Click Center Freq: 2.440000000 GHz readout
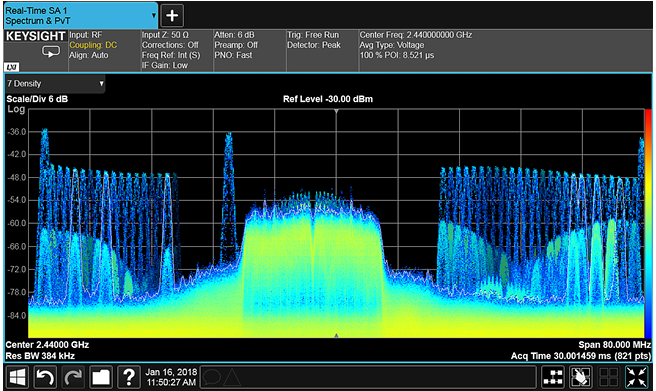This screenshot has height=391, width=656. [416, 35]
